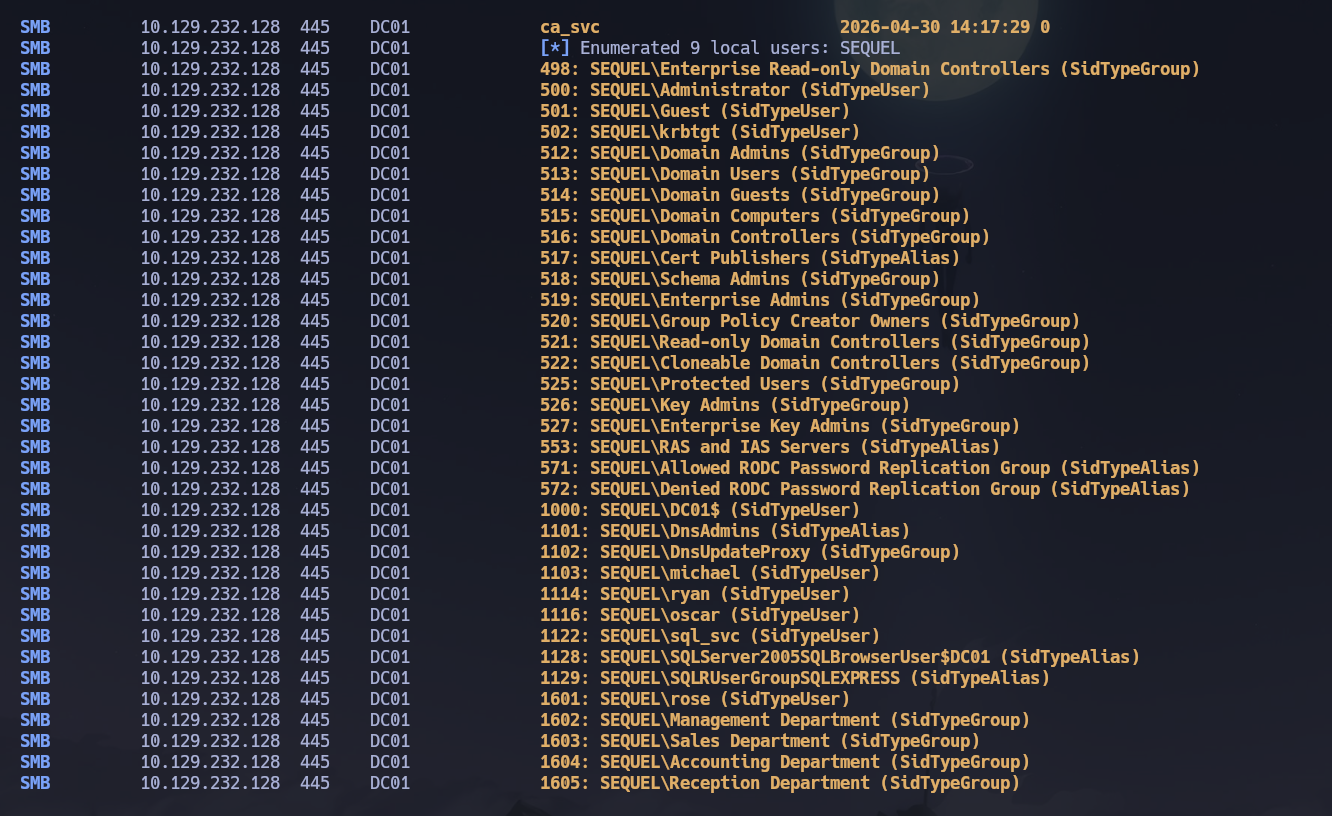Click the 500: SEQUEL\Administrator entry
This screenshot has width=1332, height=816.
pos(735,90)
